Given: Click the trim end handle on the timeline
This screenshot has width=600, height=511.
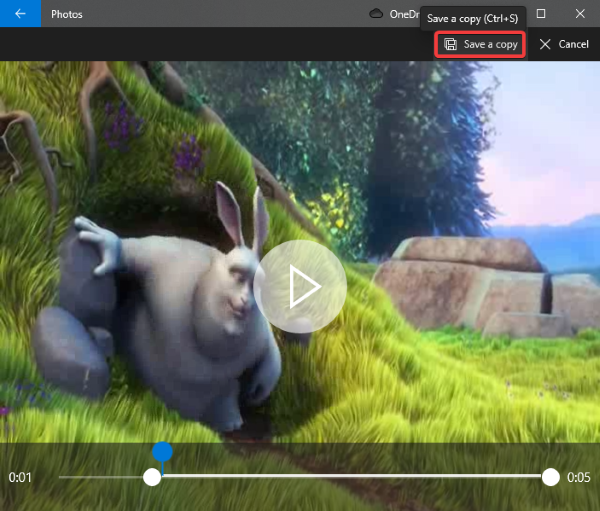Looking at the screenshot, I should pos(550,477).
